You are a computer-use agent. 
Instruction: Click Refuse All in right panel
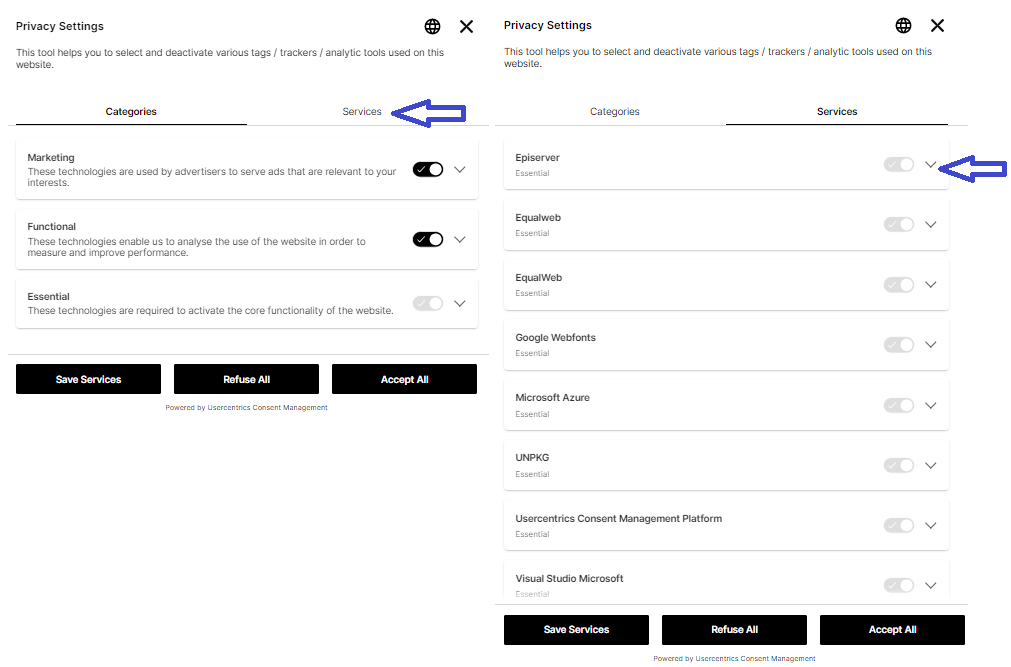(734, 630)
